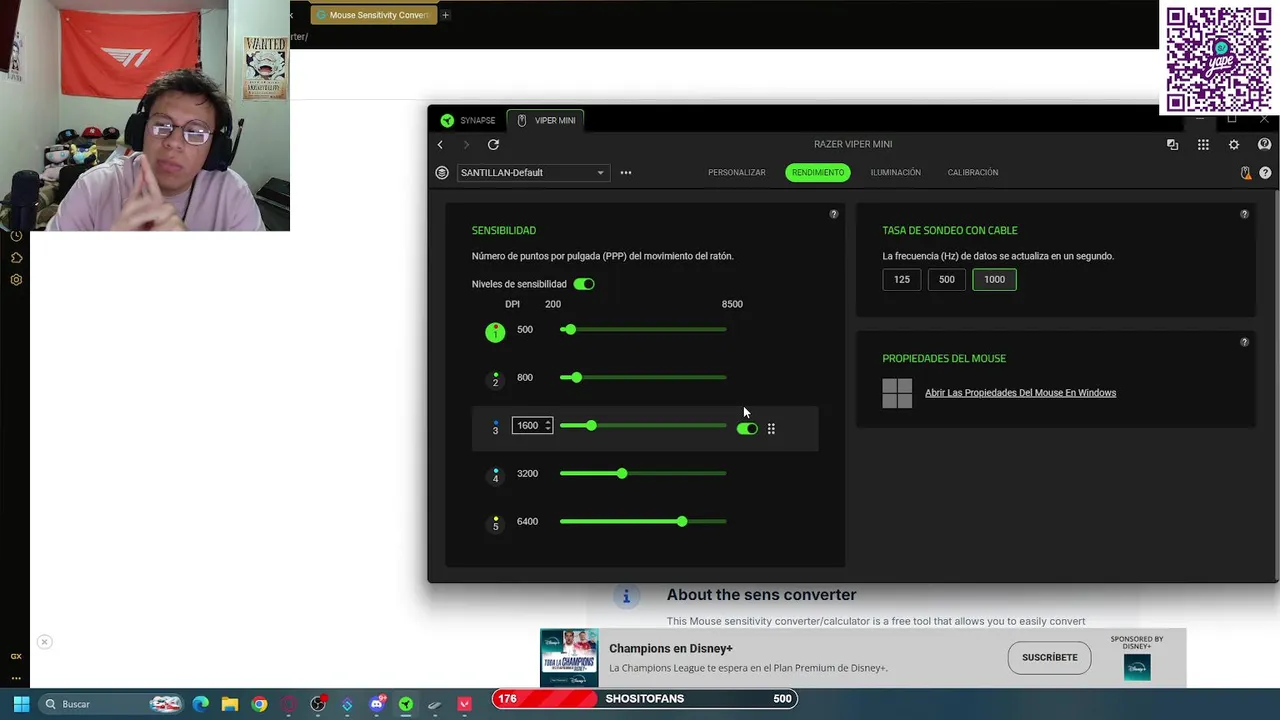Viewport: 1280px width, 720px height.
Task: Open the Windows Start menu
Action: [21, 704]
